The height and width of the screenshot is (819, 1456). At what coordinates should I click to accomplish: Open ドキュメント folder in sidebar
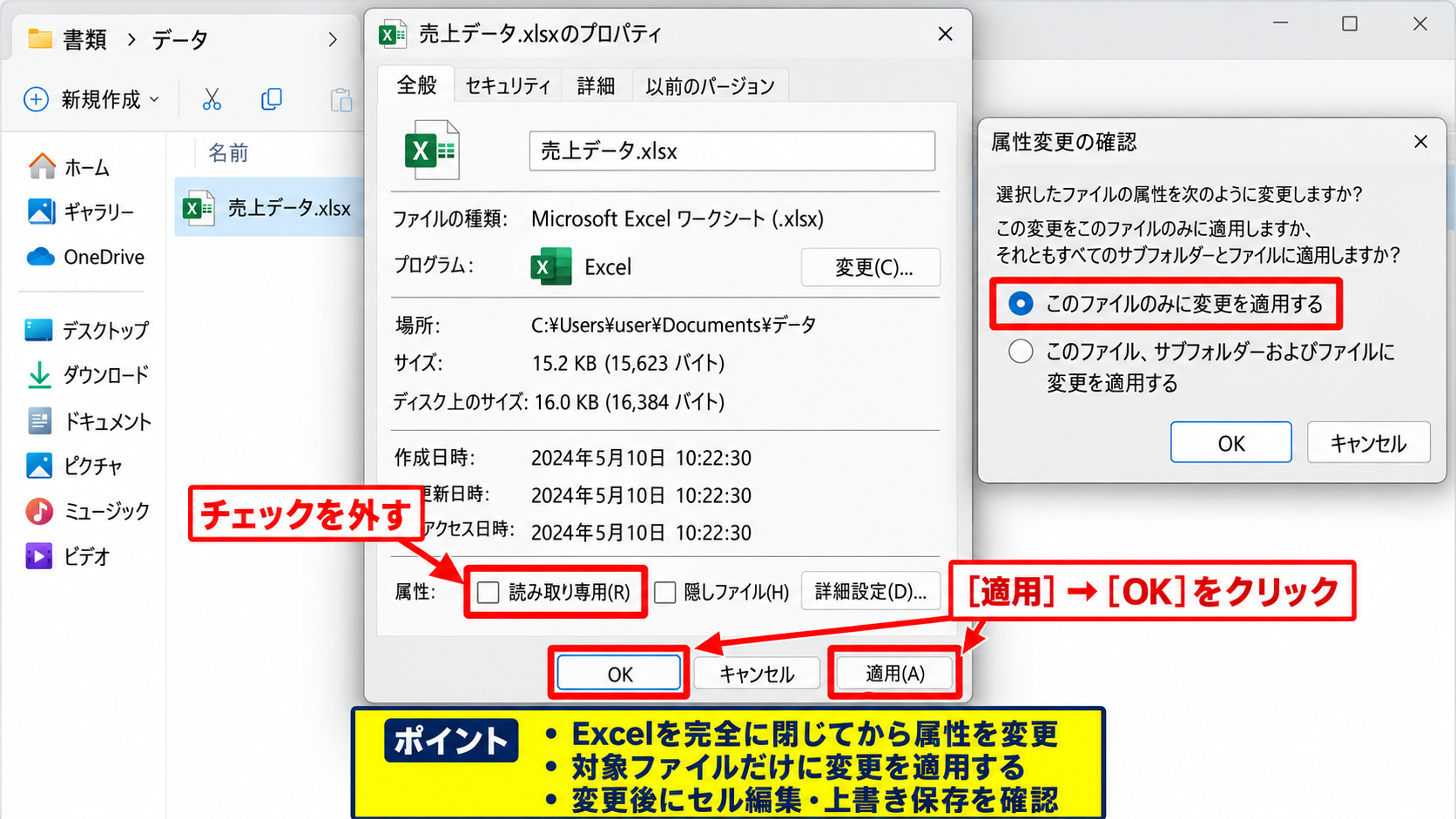coord(89,421)
